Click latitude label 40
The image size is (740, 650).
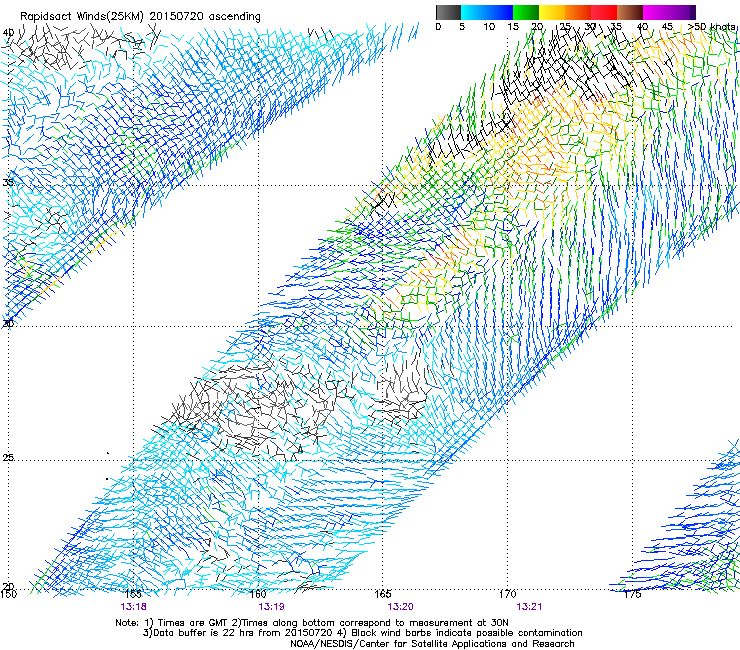tap(8, 33)
